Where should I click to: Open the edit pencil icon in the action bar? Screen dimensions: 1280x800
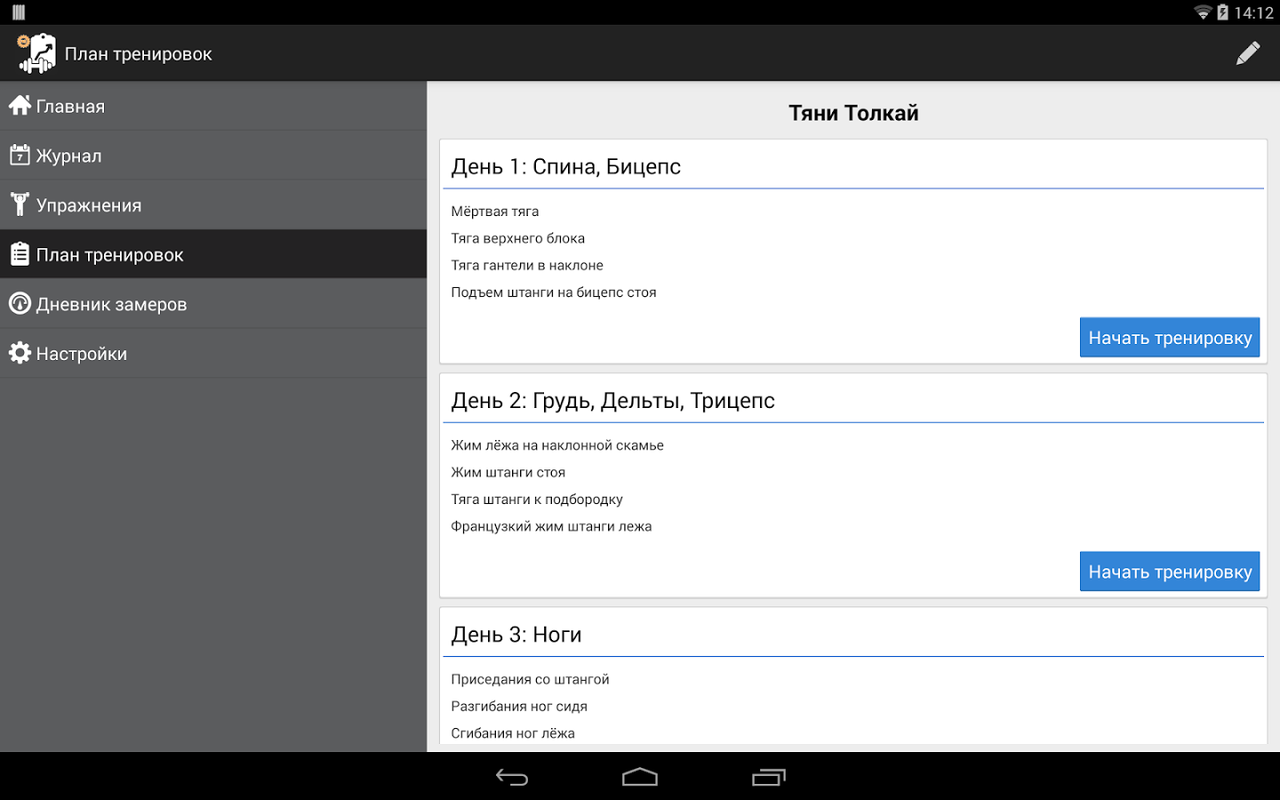coord(1248,52)
